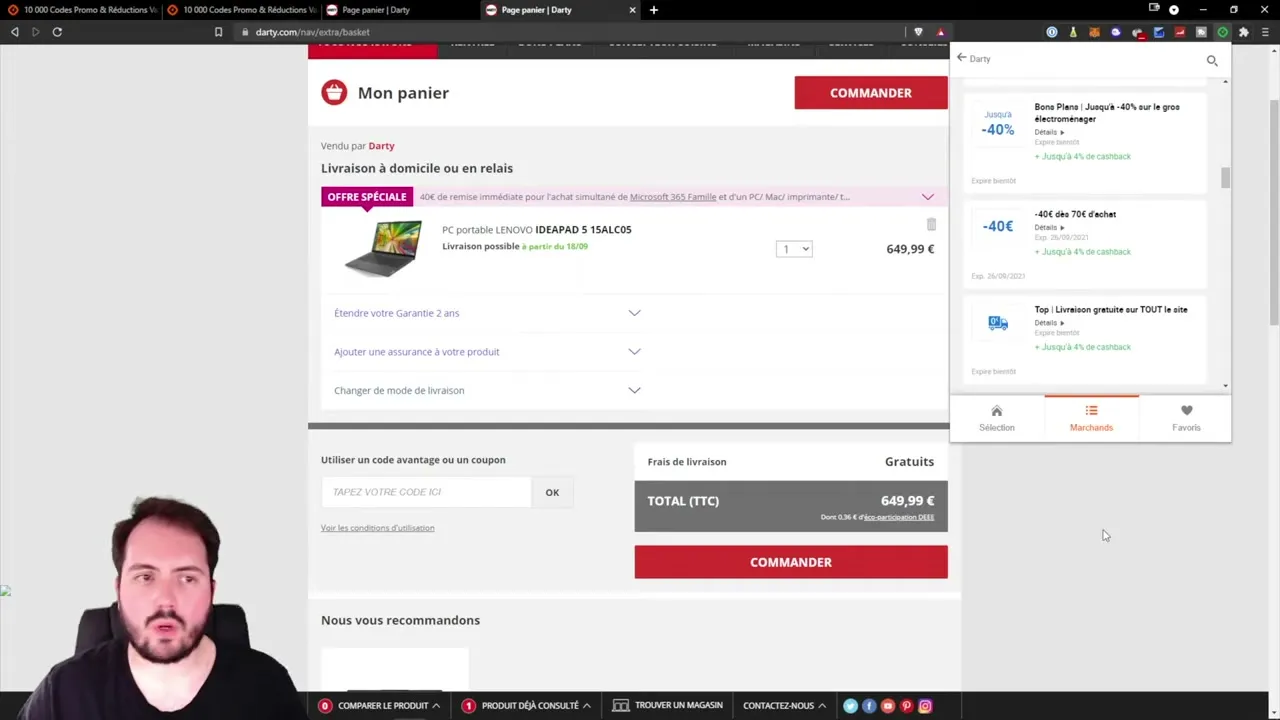Switch to the Marchands tab
Viewport: 1280px width, 720px height.
coord(1091,417)
